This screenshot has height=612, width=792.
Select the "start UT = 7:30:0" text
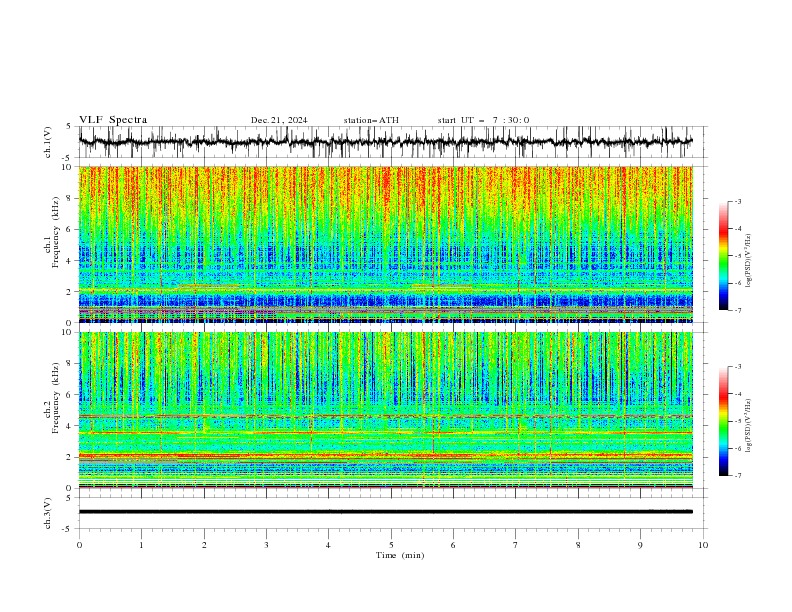483,120
